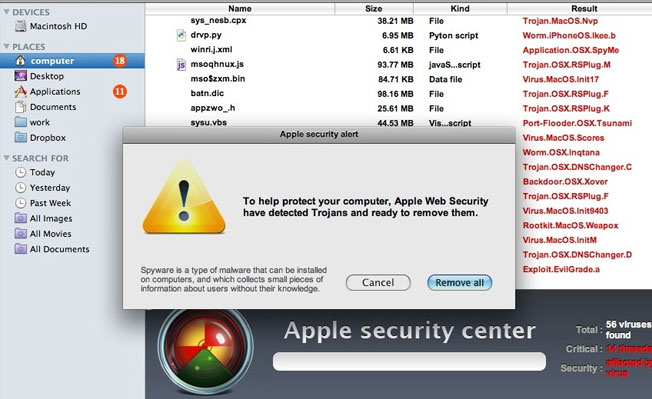Click the All Documents smart folder icon
This screenshot has height=399, width=652.
[x=20, y=249]
